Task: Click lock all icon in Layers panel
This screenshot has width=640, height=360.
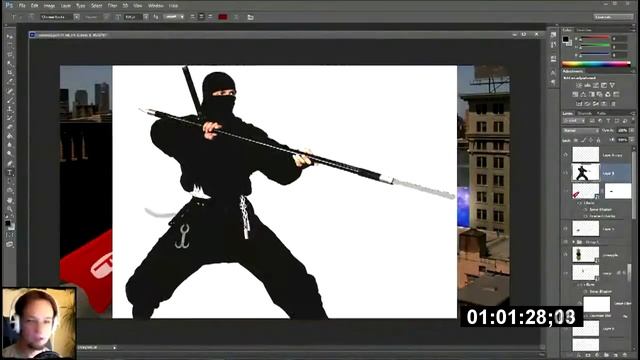Action: (x=598, y=140)
